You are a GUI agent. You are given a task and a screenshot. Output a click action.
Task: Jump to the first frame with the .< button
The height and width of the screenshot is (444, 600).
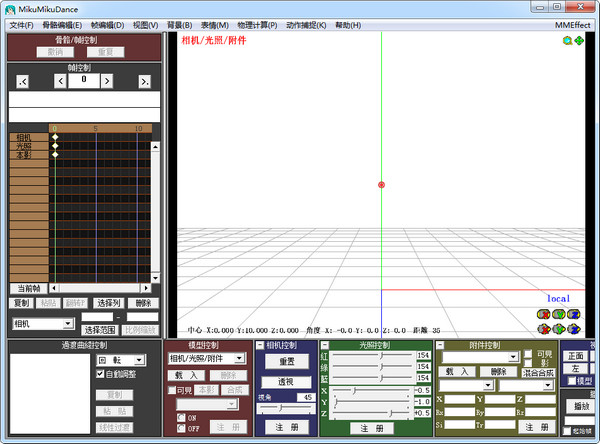(x=22, y=81)
